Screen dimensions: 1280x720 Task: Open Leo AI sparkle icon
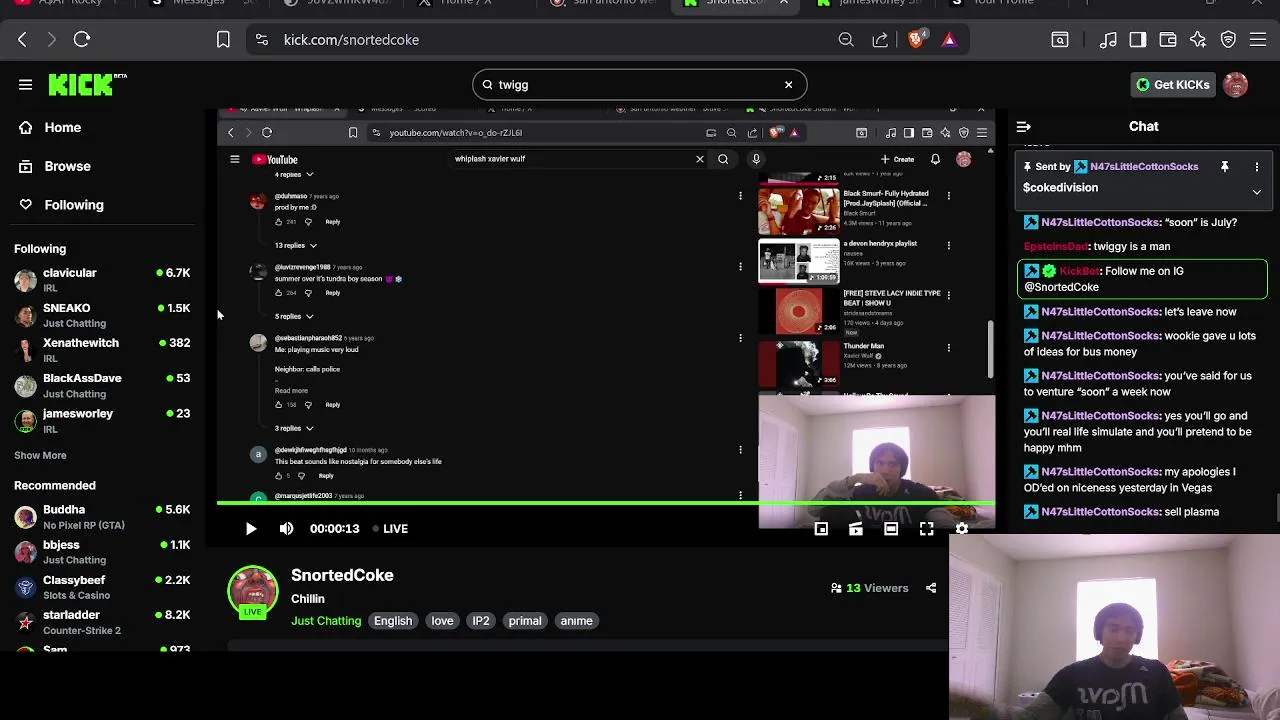point(1198,40)
